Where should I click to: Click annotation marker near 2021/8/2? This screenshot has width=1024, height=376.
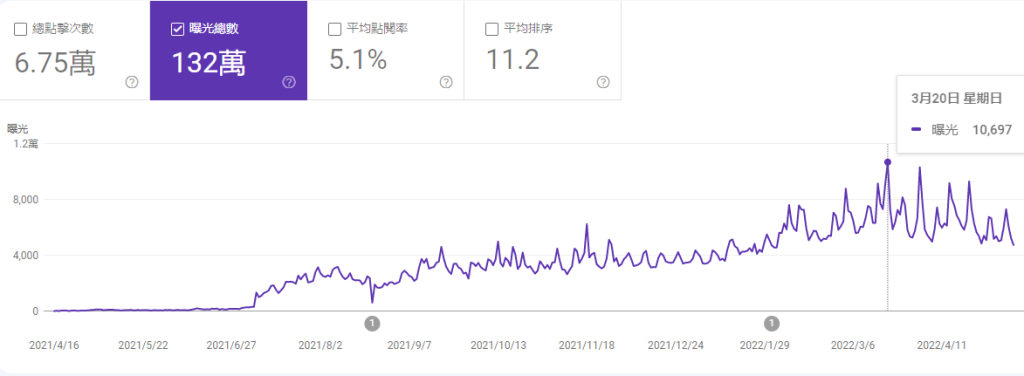click(x=372, y=323)
